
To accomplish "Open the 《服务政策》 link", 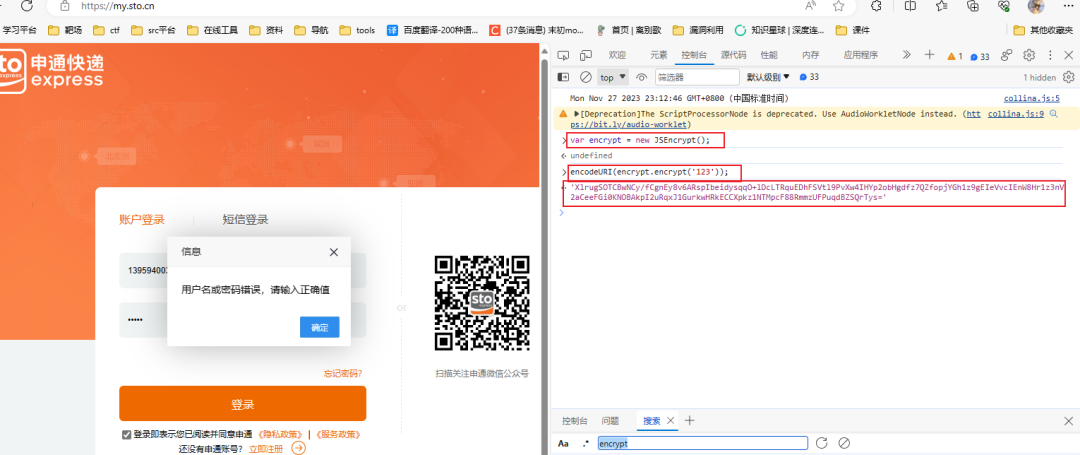I will [x=338, y=434].
